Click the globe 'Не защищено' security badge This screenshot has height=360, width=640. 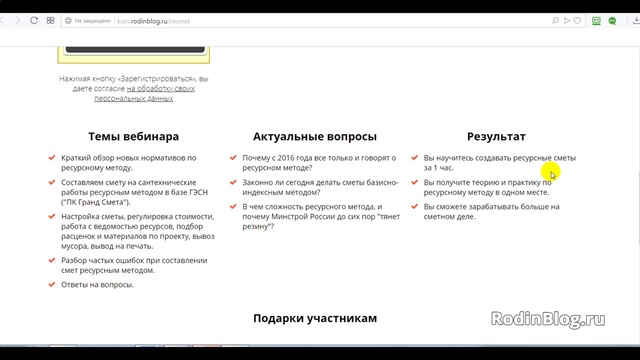coord(88,21)
